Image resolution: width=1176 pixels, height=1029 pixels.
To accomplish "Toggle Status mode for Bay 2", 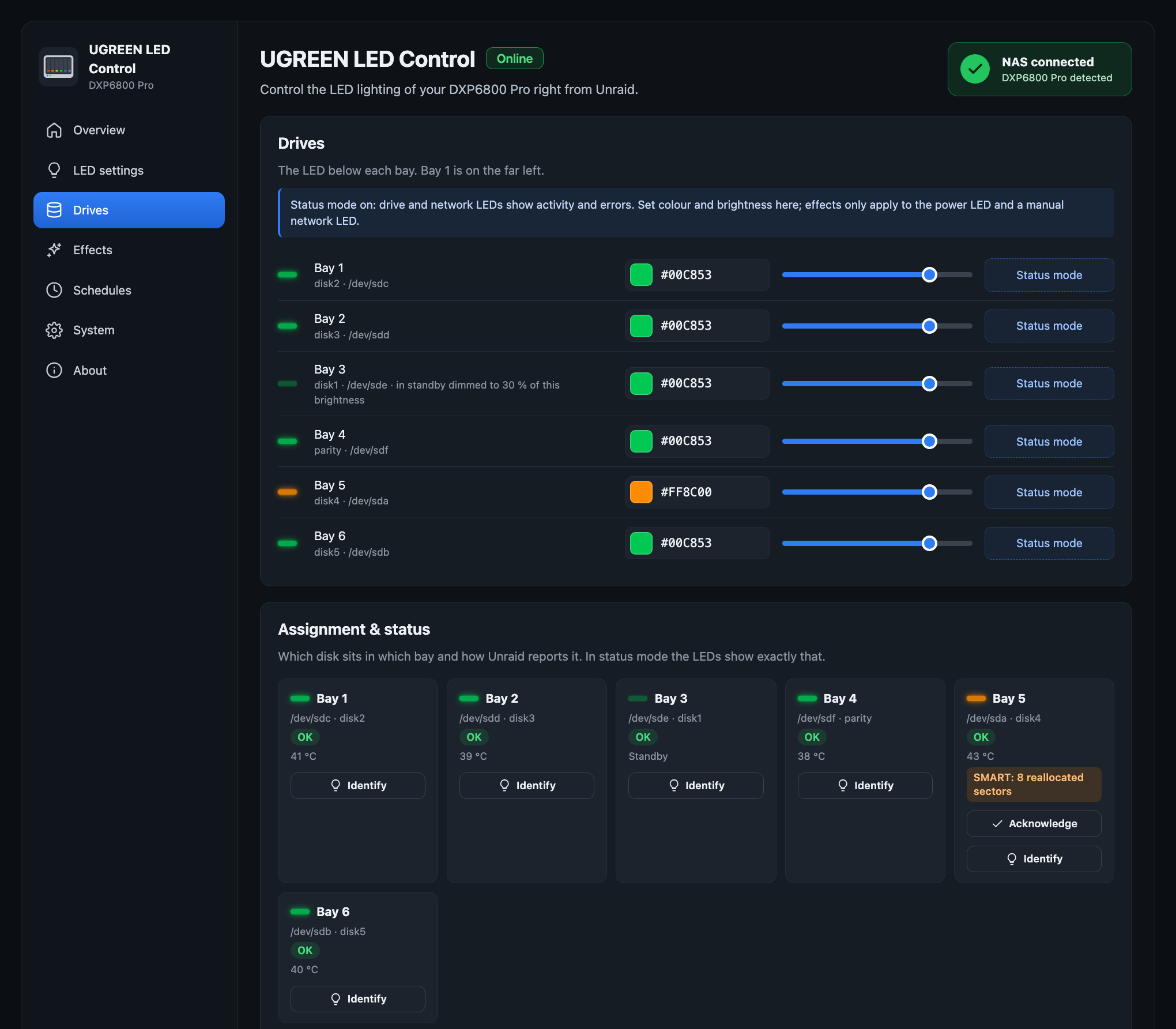I will [x=1049, y=326].
